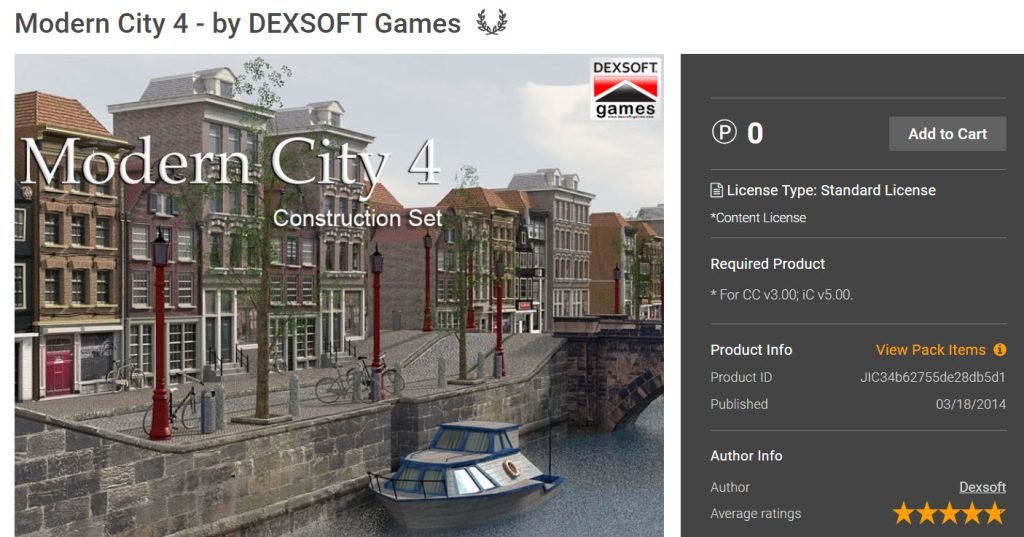Click the Modern City 4 preview image

(x=339, y=295)
